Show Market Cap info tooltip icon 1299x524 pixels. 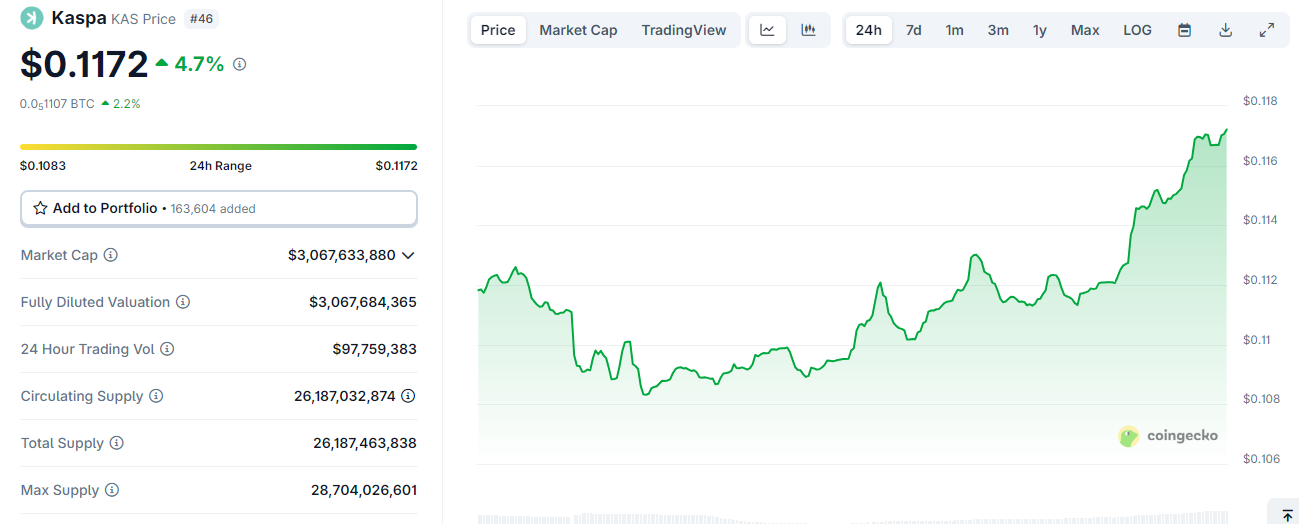[x=111, y=255]
